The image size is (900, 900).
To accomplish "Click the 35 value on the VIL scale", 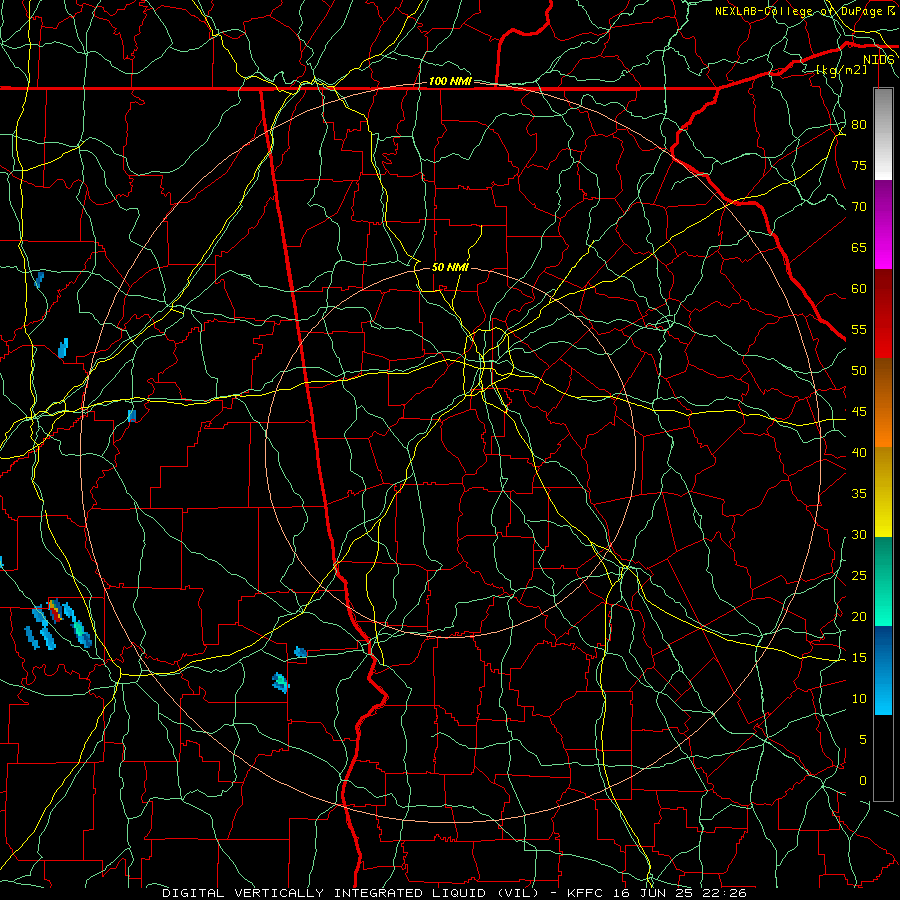I will pyautogui.click(x=859, y=494).
